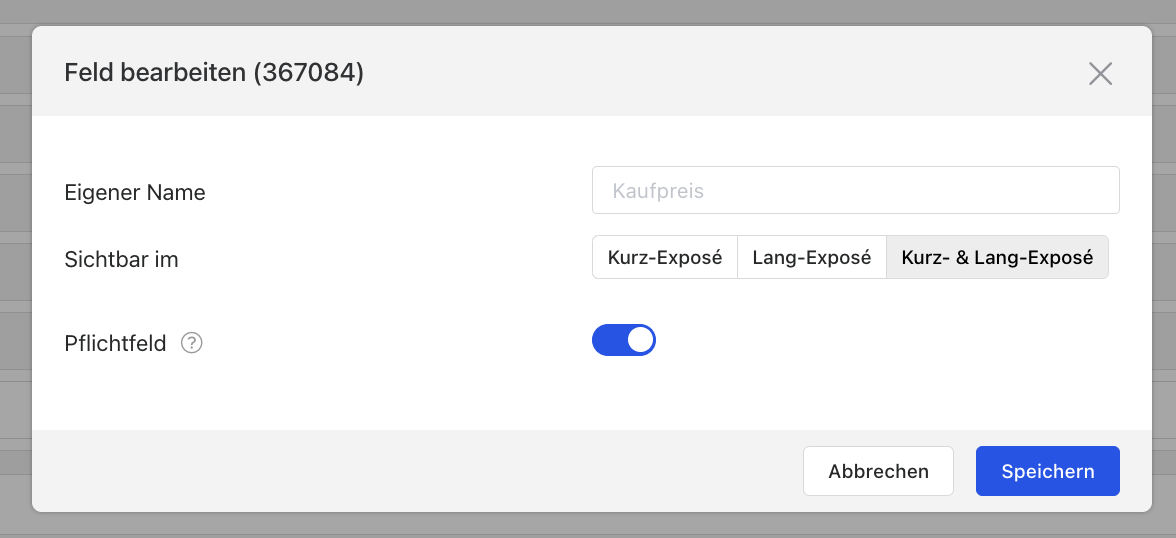The image size is (1176, 538).
Task: Click the white knob of the Pflichtfeld switch
Action: (x=640, y=340)
